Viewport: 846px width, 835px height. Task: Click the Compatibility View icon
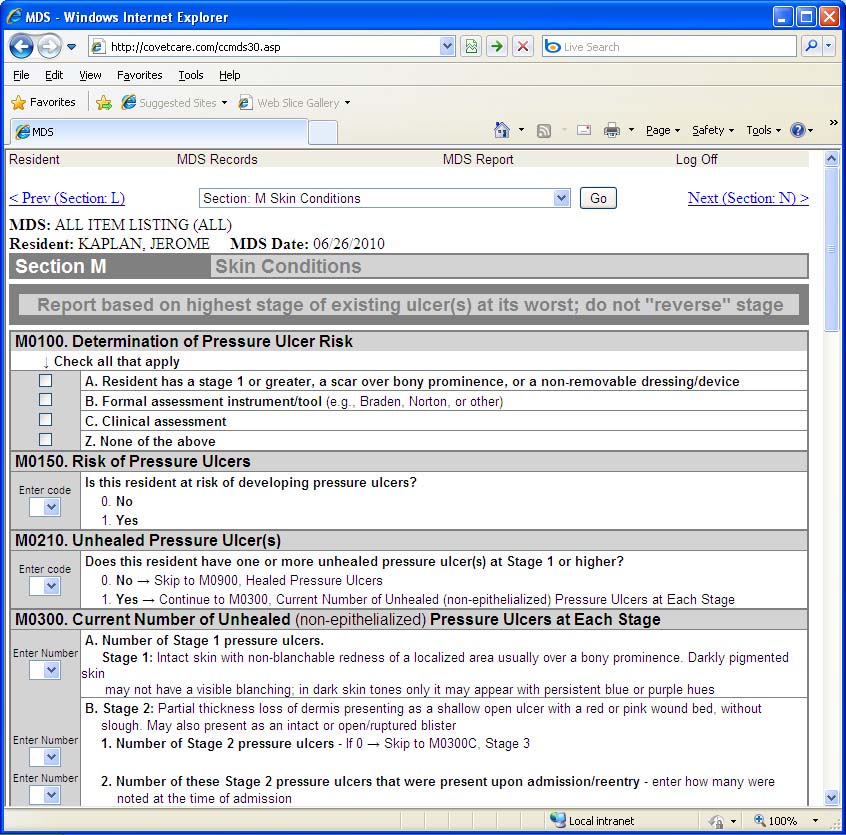(x=471, y=46)
